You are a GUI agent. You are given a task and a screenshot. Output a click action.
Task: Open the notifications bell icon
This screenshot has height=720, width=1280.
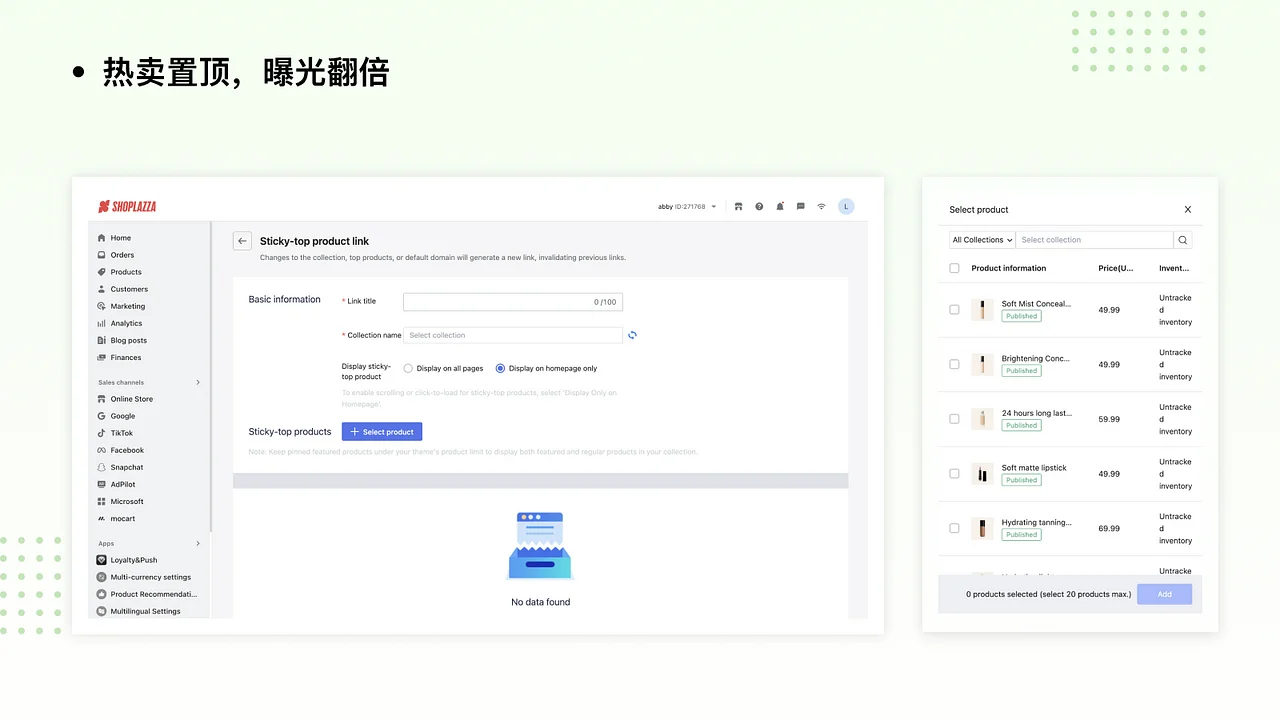pos(780,207)
